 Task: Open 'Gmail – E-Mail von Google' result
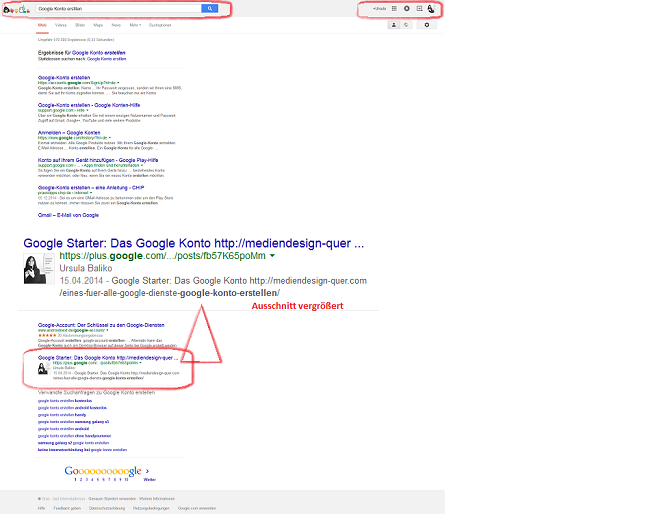click(68, 215)
